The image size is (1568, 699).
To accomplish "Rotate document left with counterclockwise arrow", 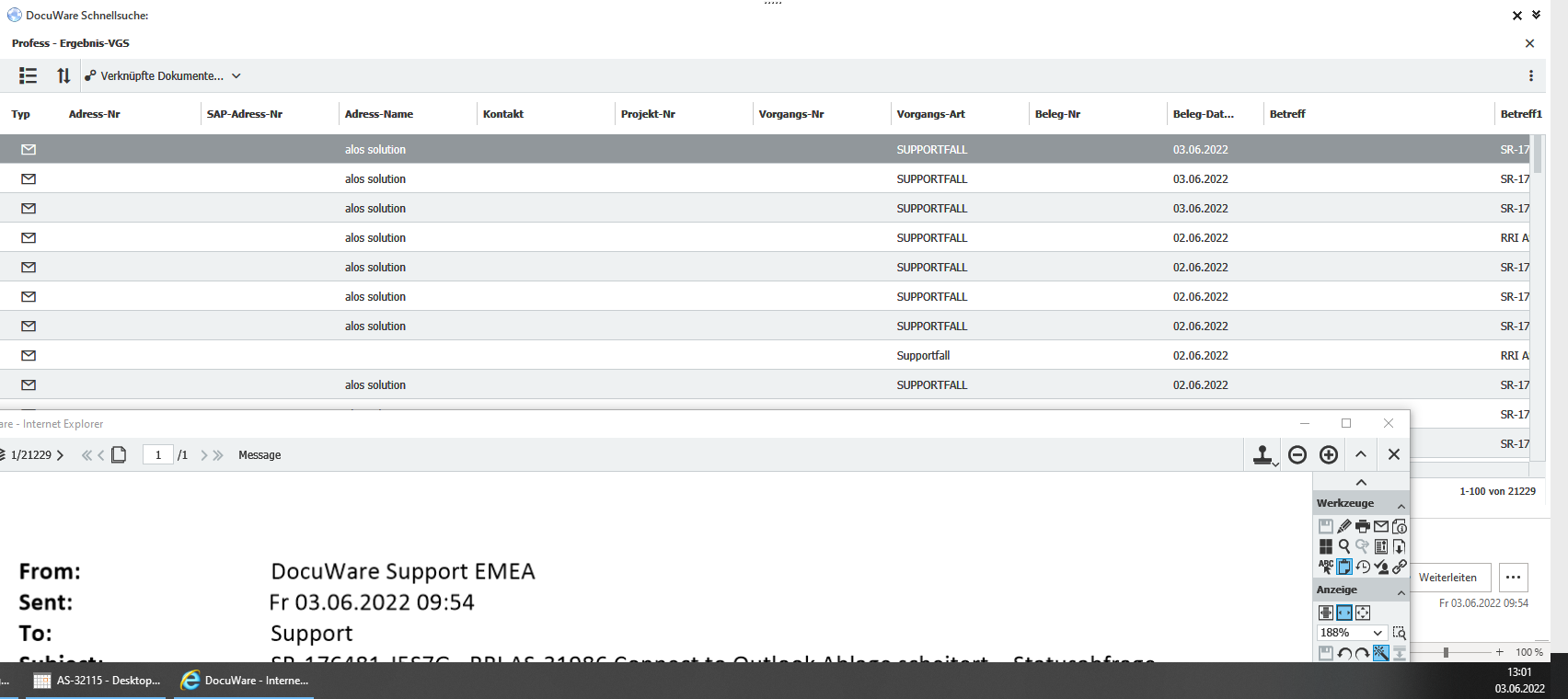I will (x=1344, y=653).
